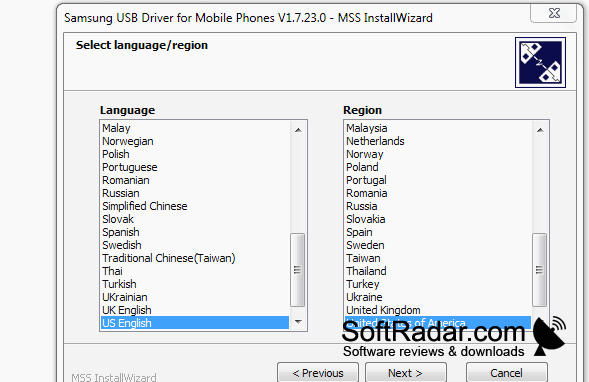Select Portuguese in Language list
Image resolution: width=589 pixels, height=382 pixels.
coord(195,167)
